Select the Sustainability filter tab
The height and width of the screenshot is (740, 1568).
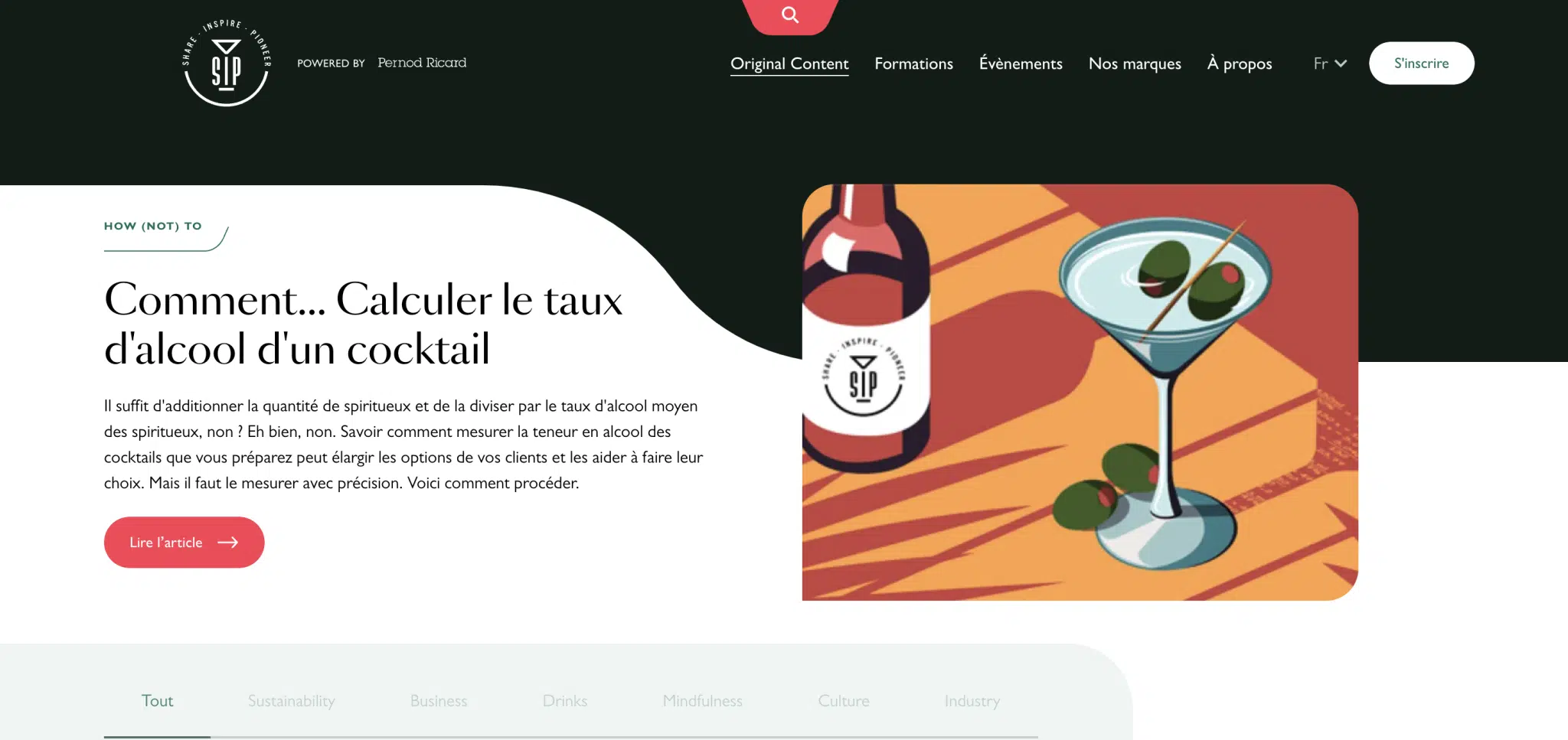[x=291, y=700]
